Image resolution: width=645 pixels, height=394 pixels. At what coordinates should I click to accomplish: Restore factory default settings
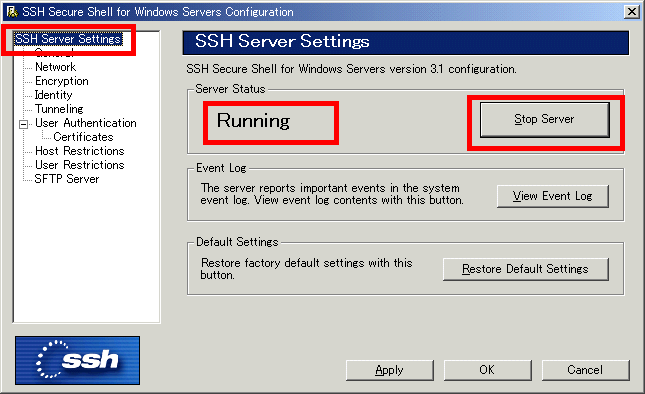pos(525,269)
